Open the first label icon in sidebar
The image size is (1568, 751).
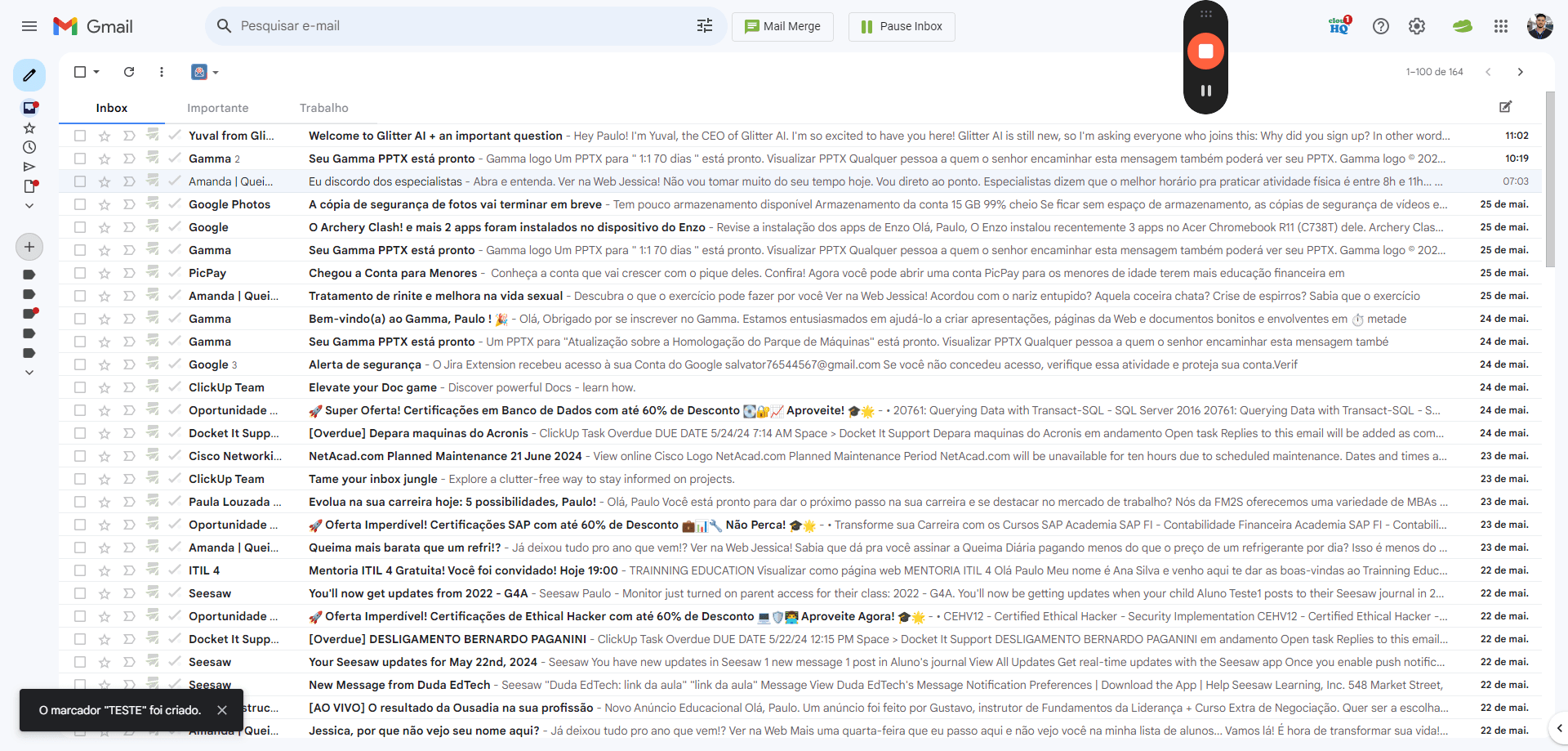coord(29,275)
